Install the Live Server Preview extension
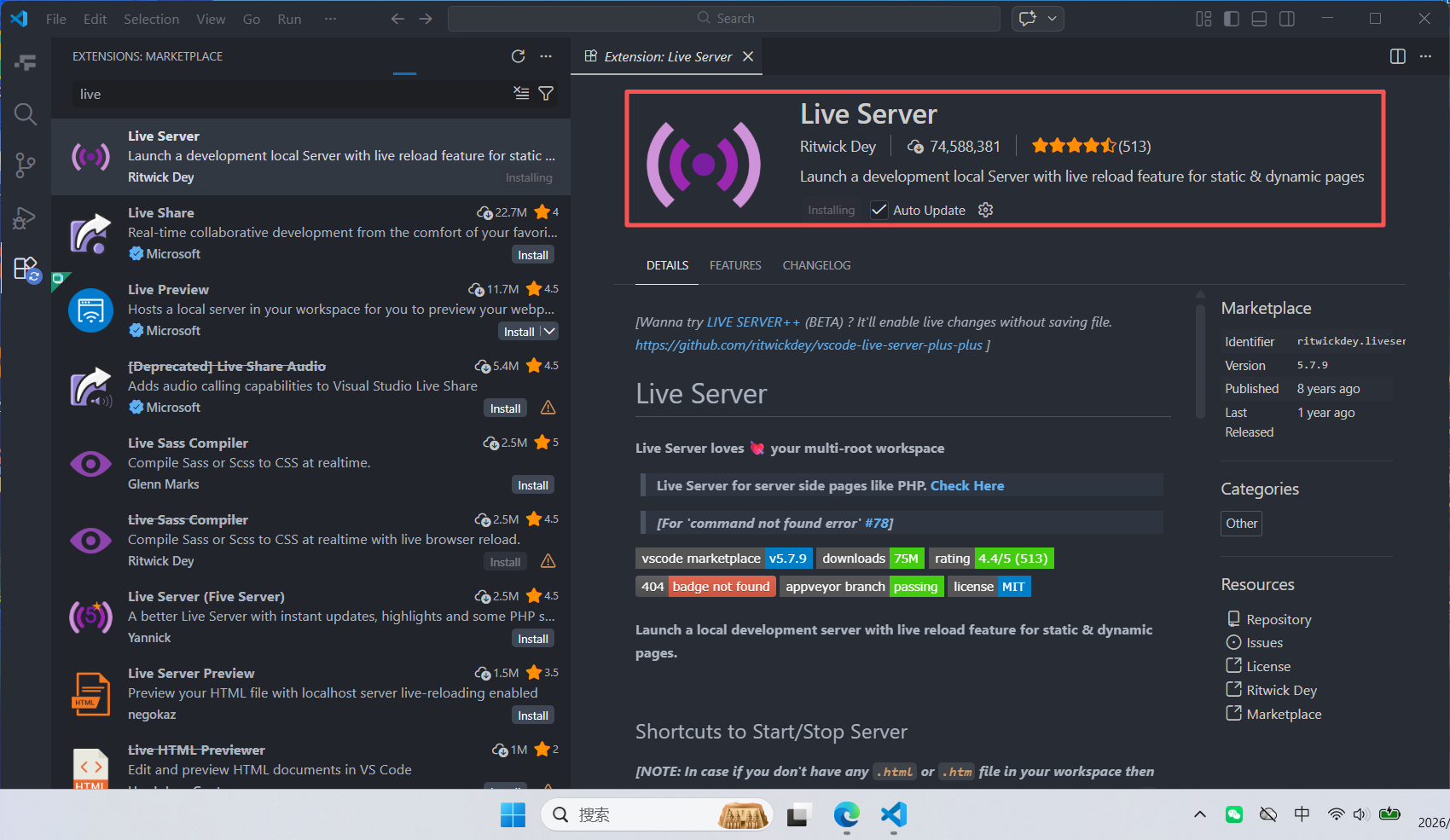 coord(533,715)
